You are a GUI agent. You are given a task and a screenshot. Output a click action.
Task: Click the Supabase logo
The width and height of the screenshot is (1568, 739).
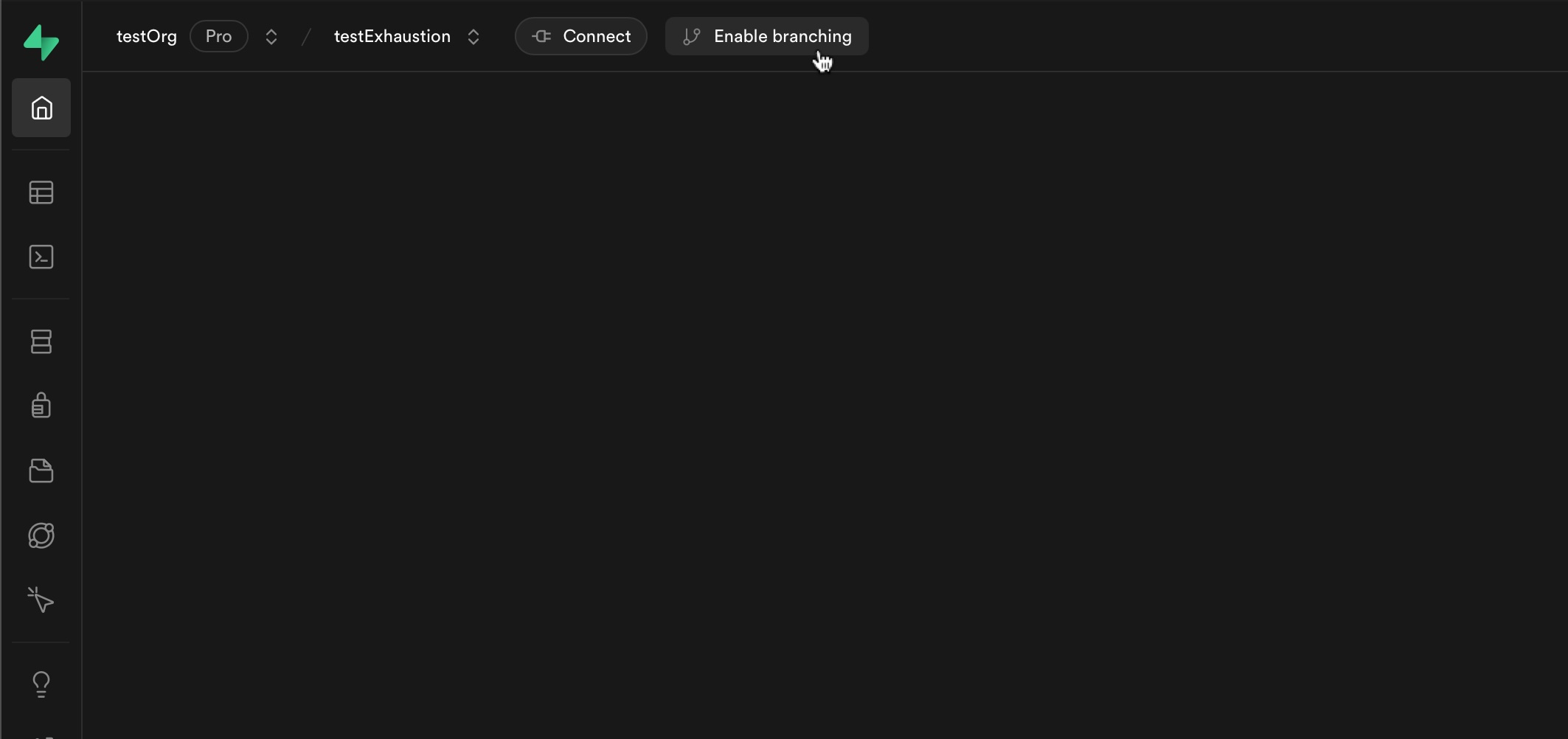tap(41, 42)
